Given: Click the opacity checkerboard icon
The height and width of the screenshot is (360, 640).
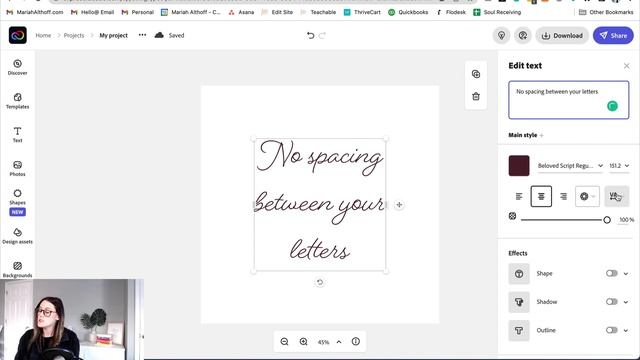Looking at the screenshot, I should [513, 216].
